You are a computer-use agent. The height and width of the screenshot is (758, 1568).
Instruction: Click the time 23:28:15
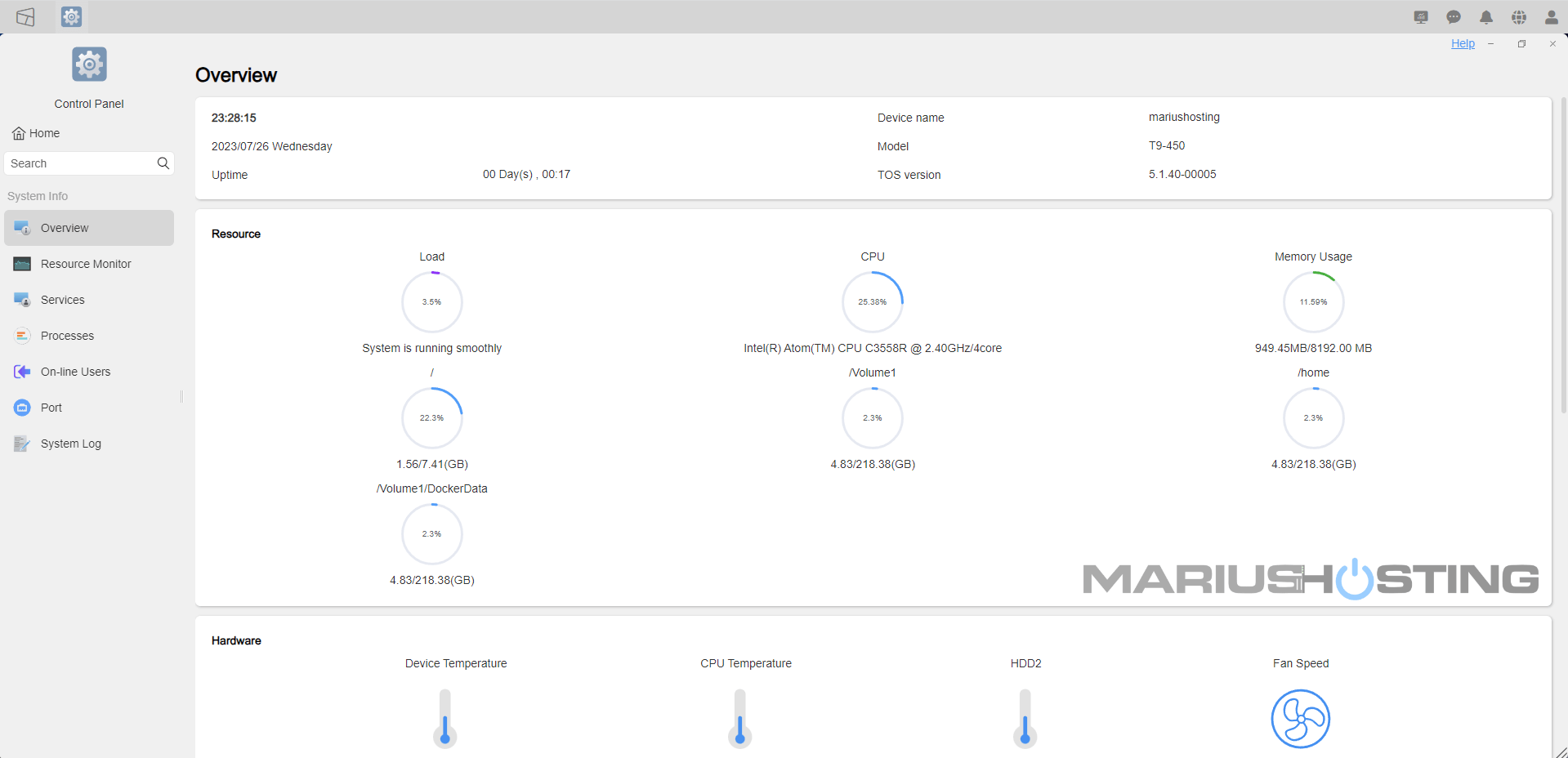pyautogui.click(x=234, y=118)
